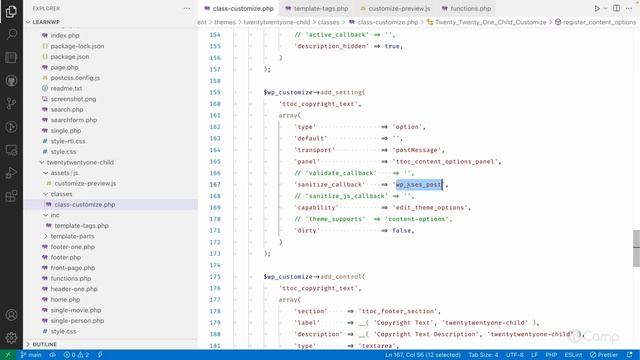The height and width of the screenshot is (360, 640).
Task: Click the notifications bell icon
Action: point(630,355)
